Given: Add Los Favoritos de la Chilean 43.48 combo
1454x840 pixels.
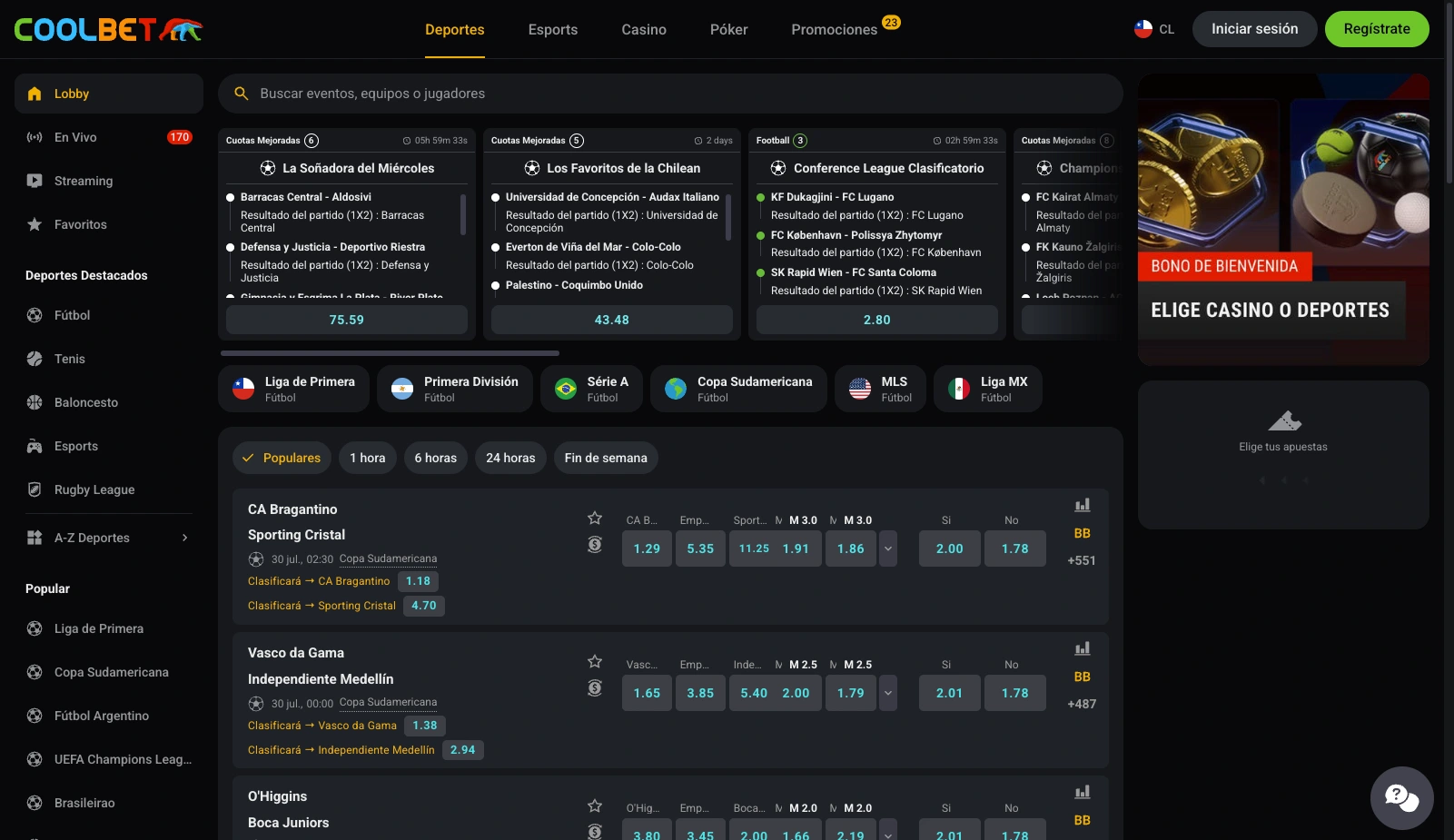Looking at the screenshot, I should click(x=612, y=320).
